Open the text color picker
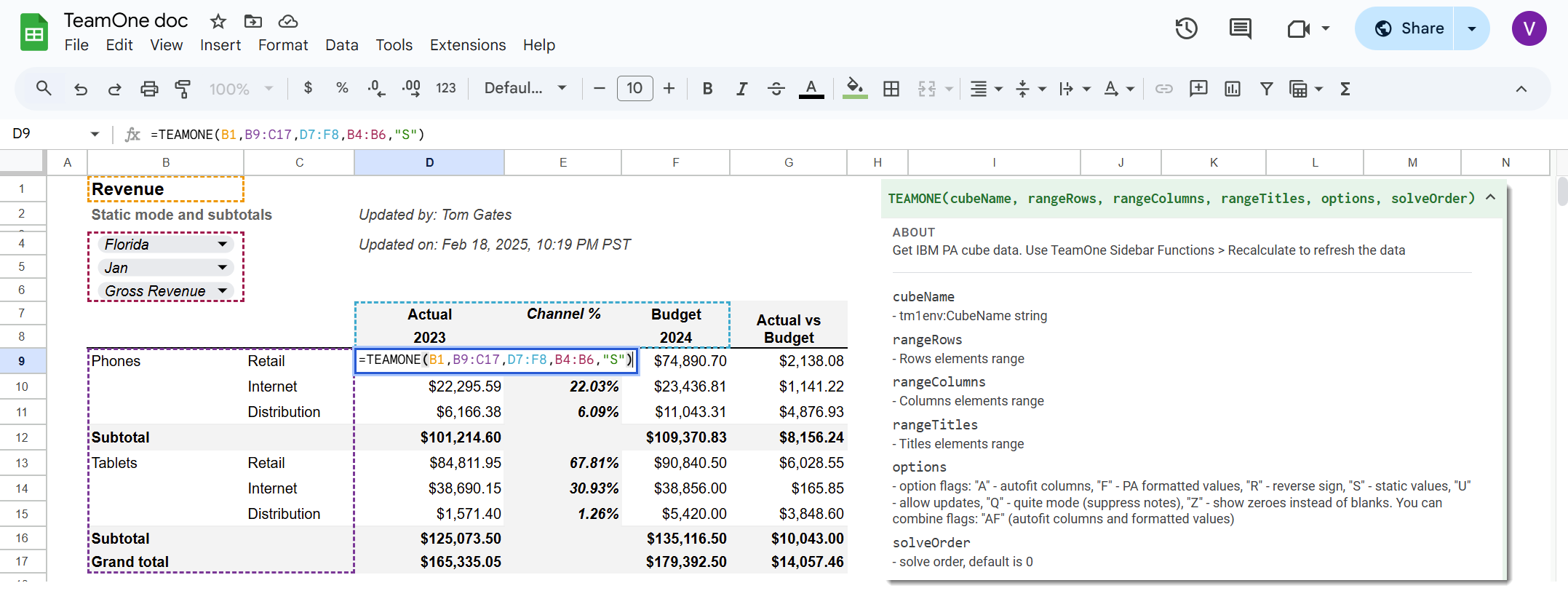This screenshot has width=1568, height=591. coord(811,89)
